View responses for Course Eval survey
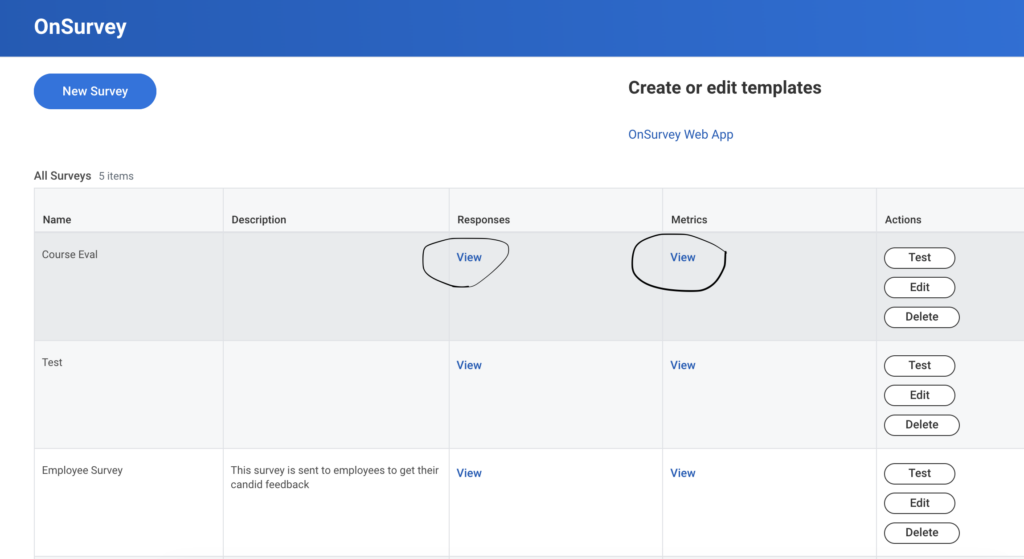The height and width of the screenshot is (559, 1024). 469,258
